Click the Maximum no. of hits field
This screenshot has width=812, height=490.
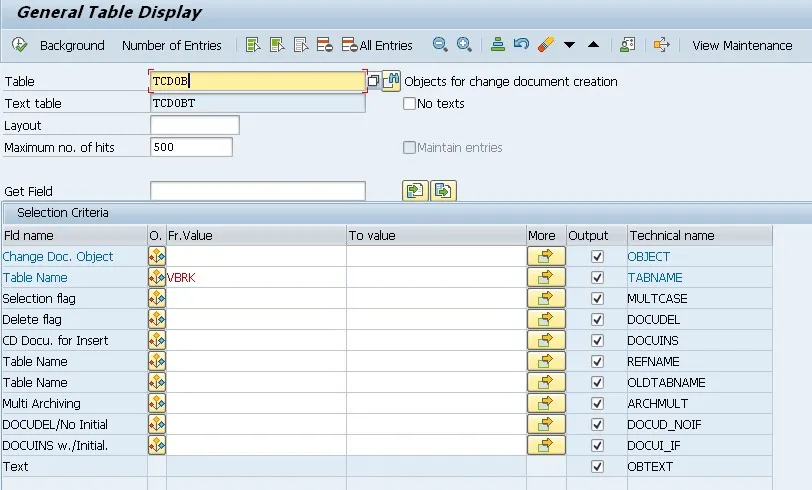(x=191, y=147)
